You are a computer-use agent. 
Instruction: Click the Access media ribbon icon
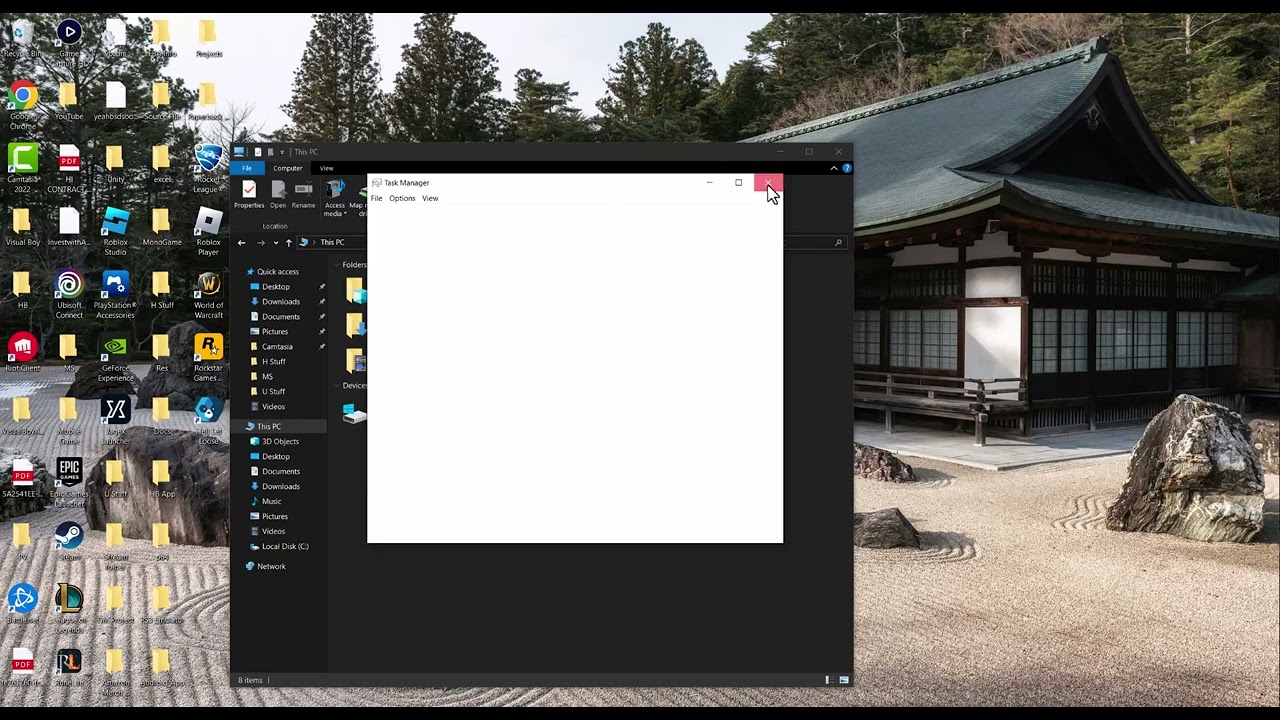[335, 198]
